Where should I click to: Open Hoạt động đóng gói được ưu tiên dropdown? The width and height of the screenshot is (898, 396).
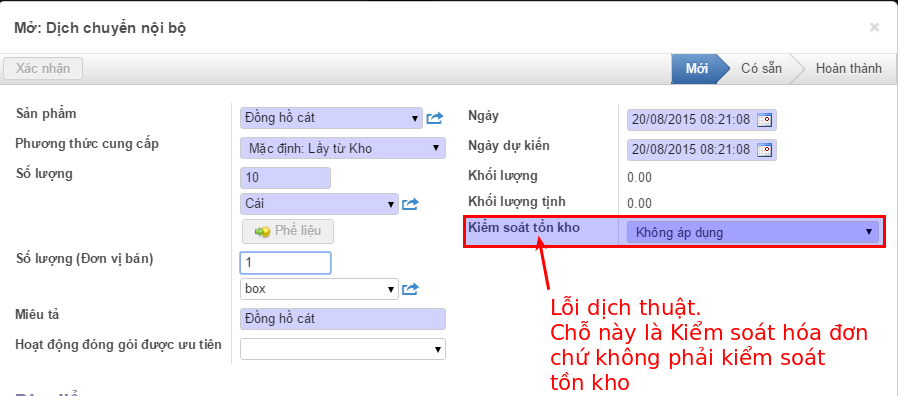pos(342,349)
